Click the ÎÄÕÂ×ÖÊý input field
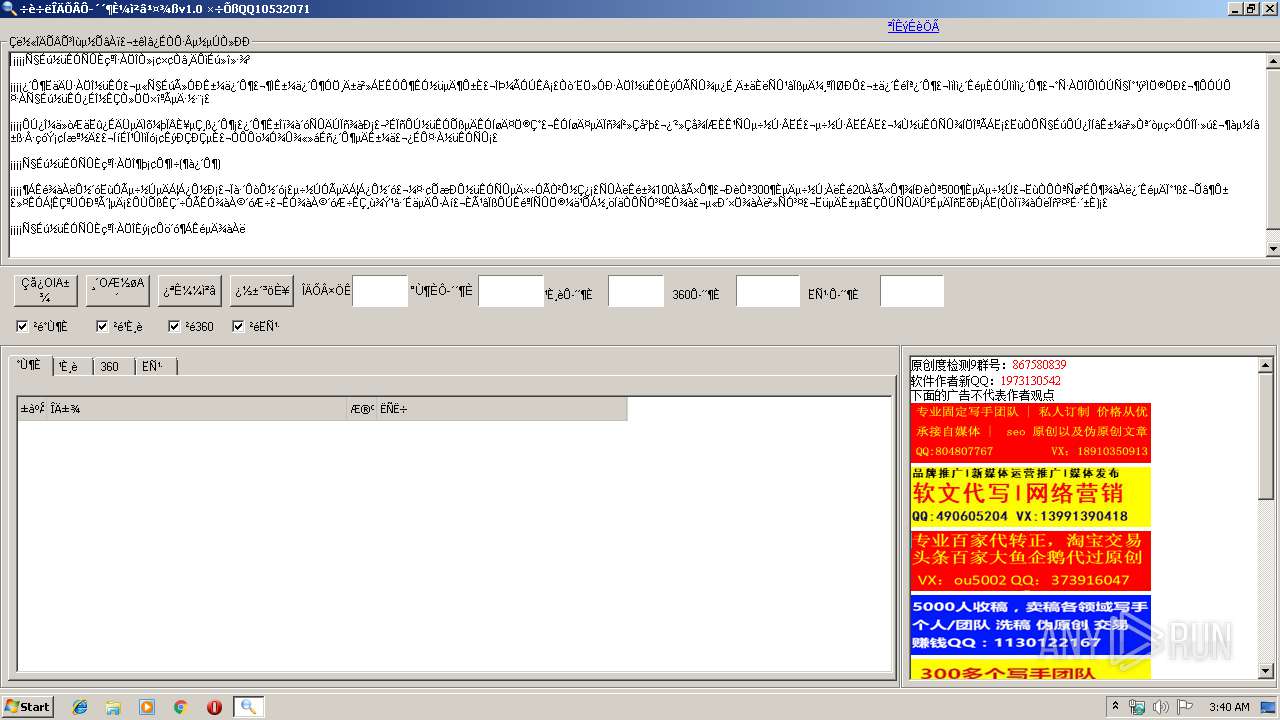 point(380,291)
